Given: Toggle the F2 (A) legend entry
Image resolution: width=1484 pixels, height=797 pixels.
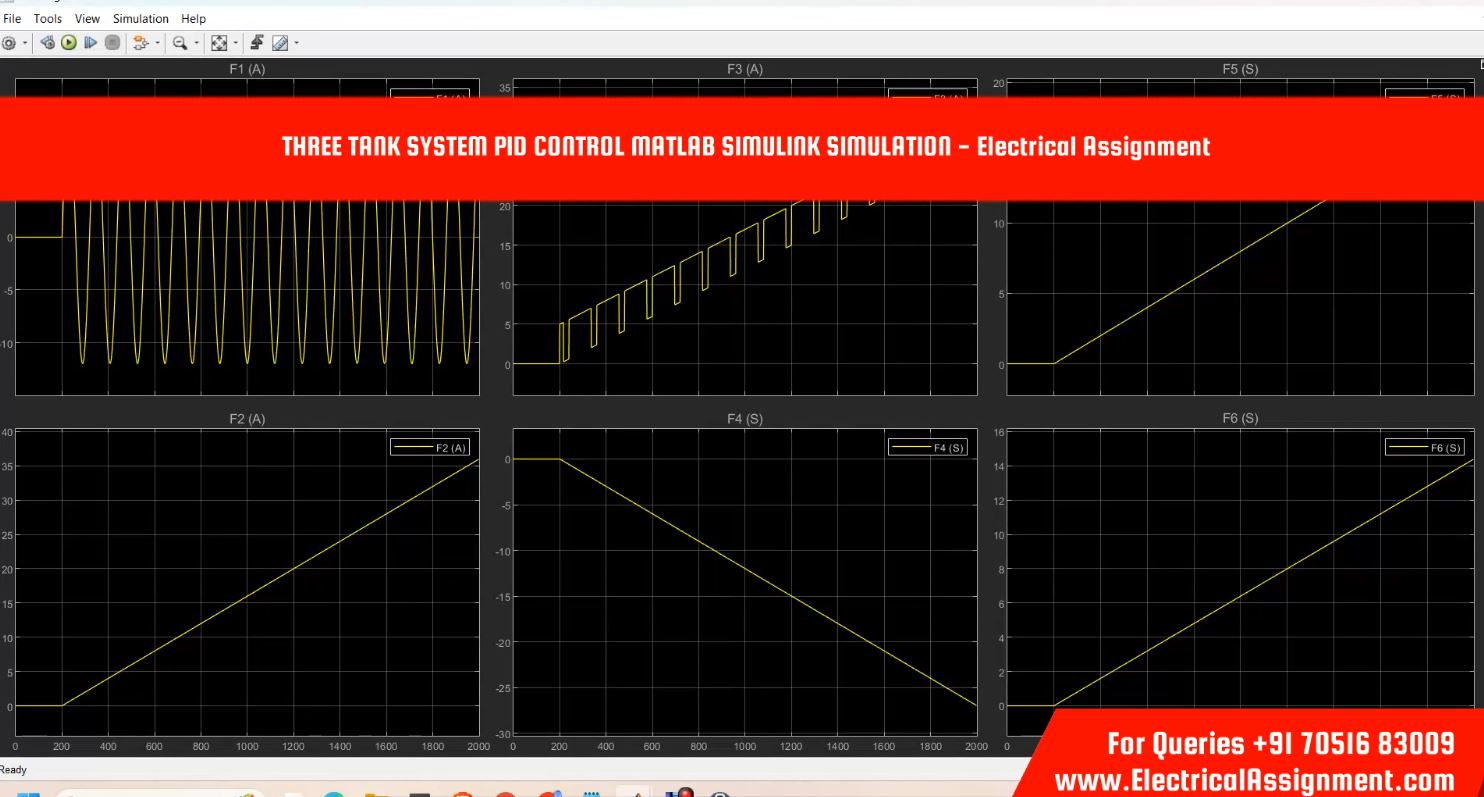Looking at the screenshot, I should click(430, 448).
